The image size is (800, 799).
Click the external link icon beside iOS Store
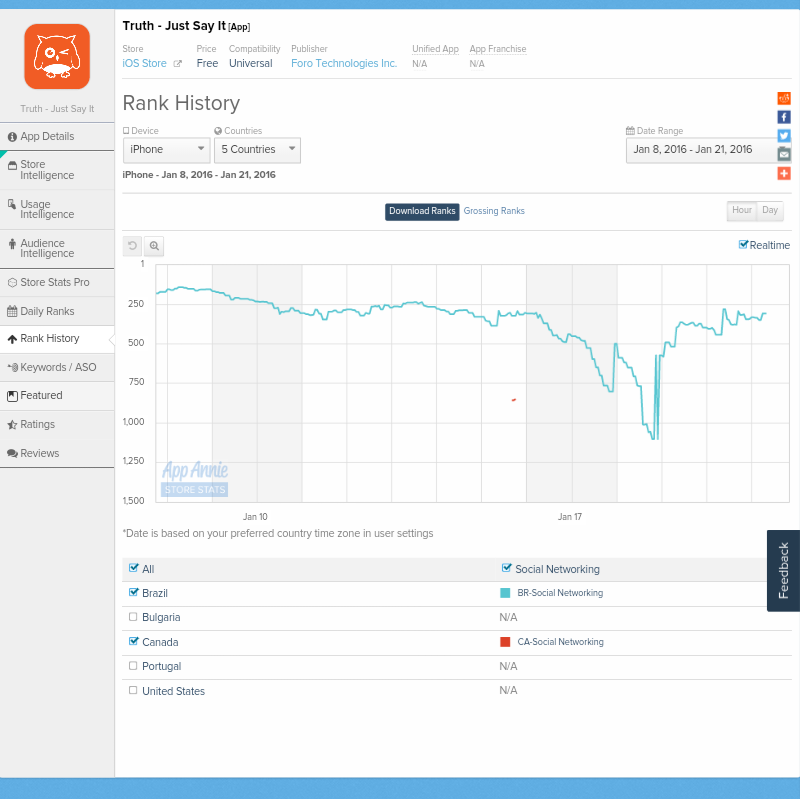click(178, 64)
